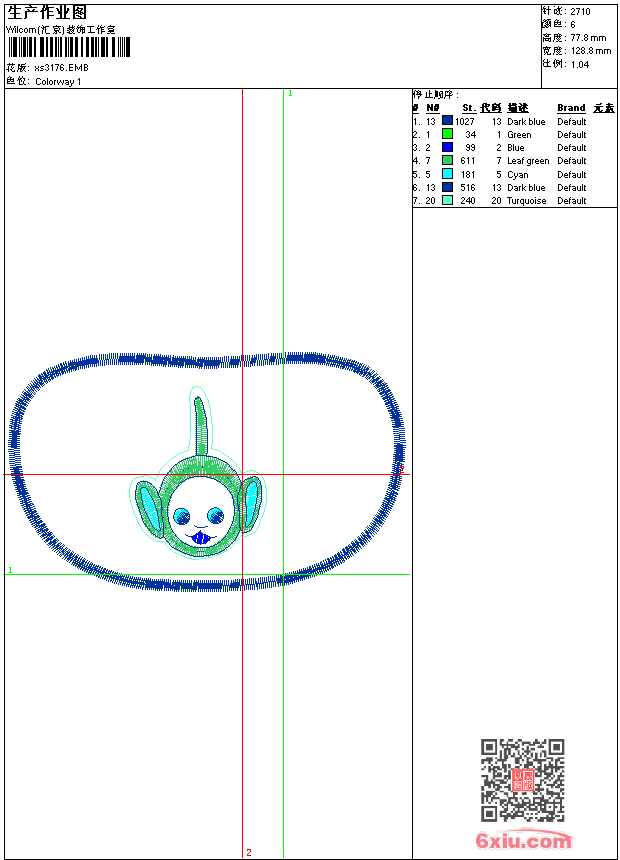Choose the Turquoise color swatch
Screen dimensions: 620x860
448,200
